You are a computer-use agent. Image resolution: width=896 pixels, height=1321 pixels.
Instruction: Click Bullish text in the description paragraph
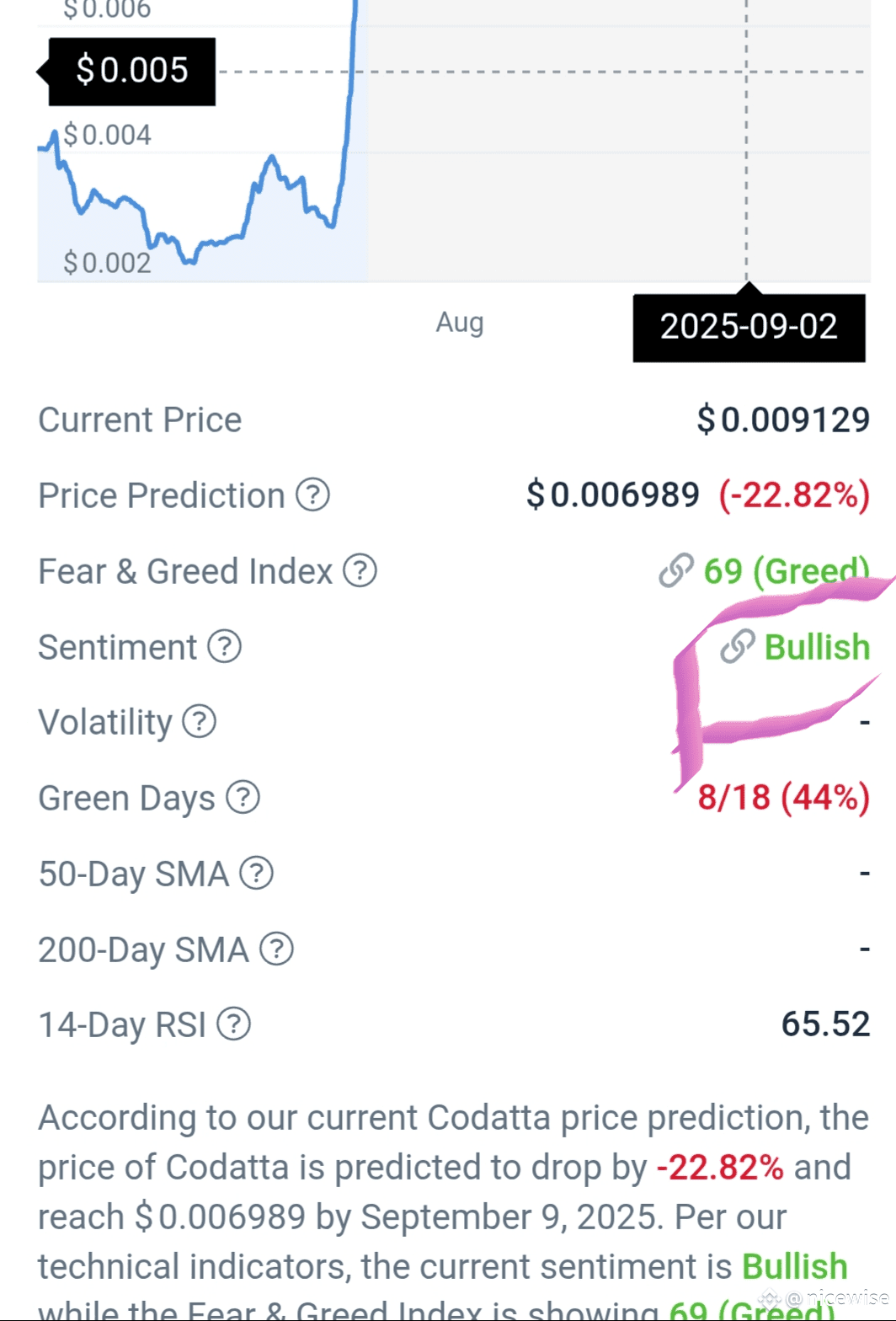(794, 1266)
